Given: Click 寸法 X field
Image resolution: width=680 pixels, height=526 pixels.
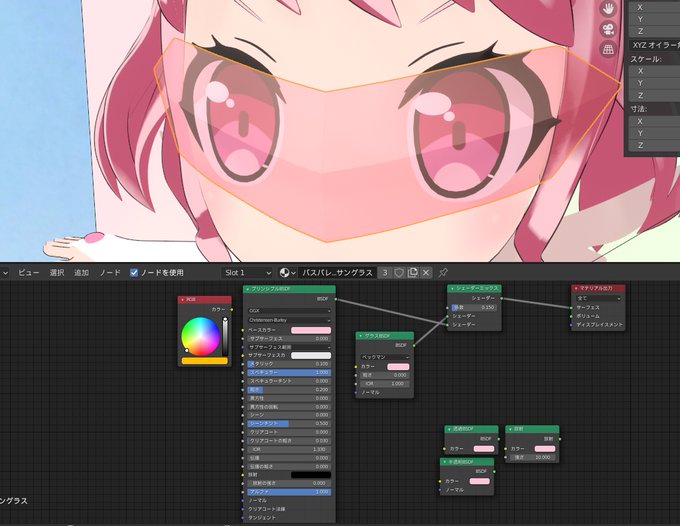Looking at the screenshot, I should (654, 121).
